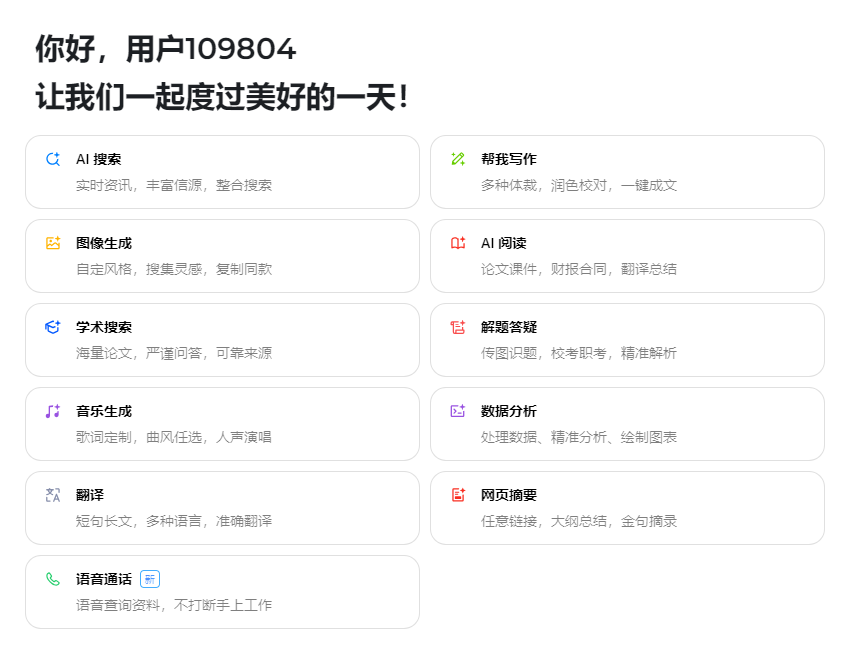Select the 音乐生成 music note icon

coord(52,410)
